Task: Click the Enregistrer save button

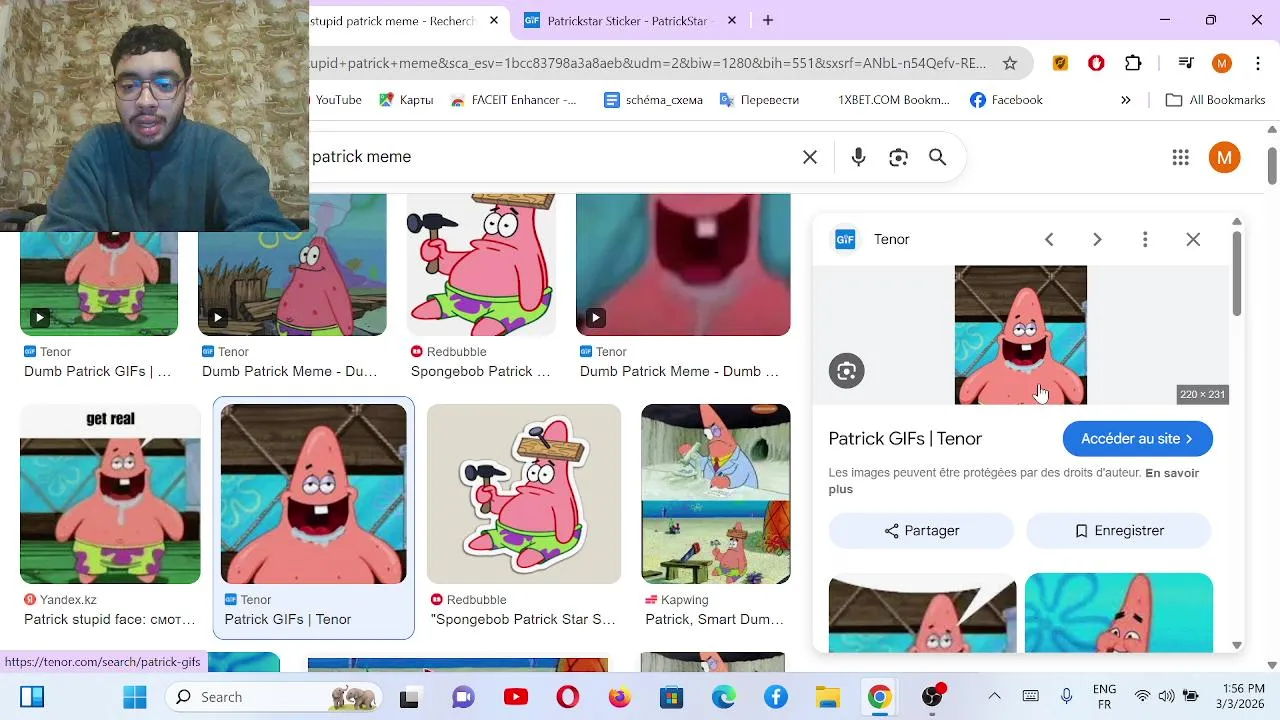Action: (x=1118, y=531)
